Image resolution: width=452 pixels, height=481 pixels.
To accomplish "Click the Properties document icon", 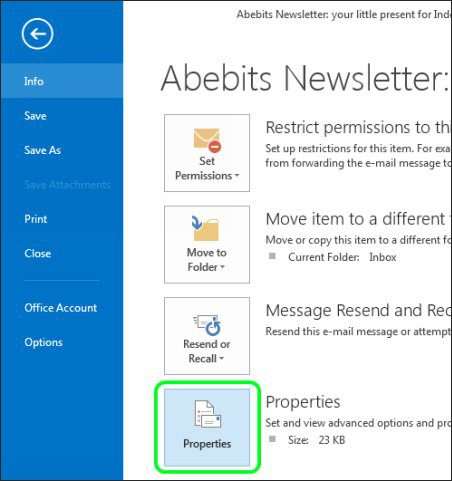I will pyautogui.click(x=208, y=414).
